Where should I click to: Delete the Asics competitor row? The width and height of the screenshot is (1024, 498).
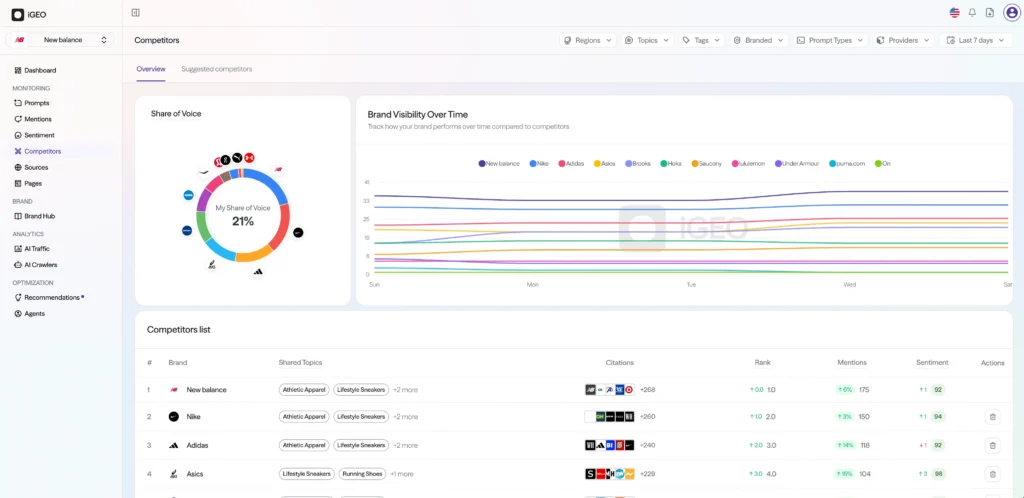pyautogui.click(x=992, y=475)
